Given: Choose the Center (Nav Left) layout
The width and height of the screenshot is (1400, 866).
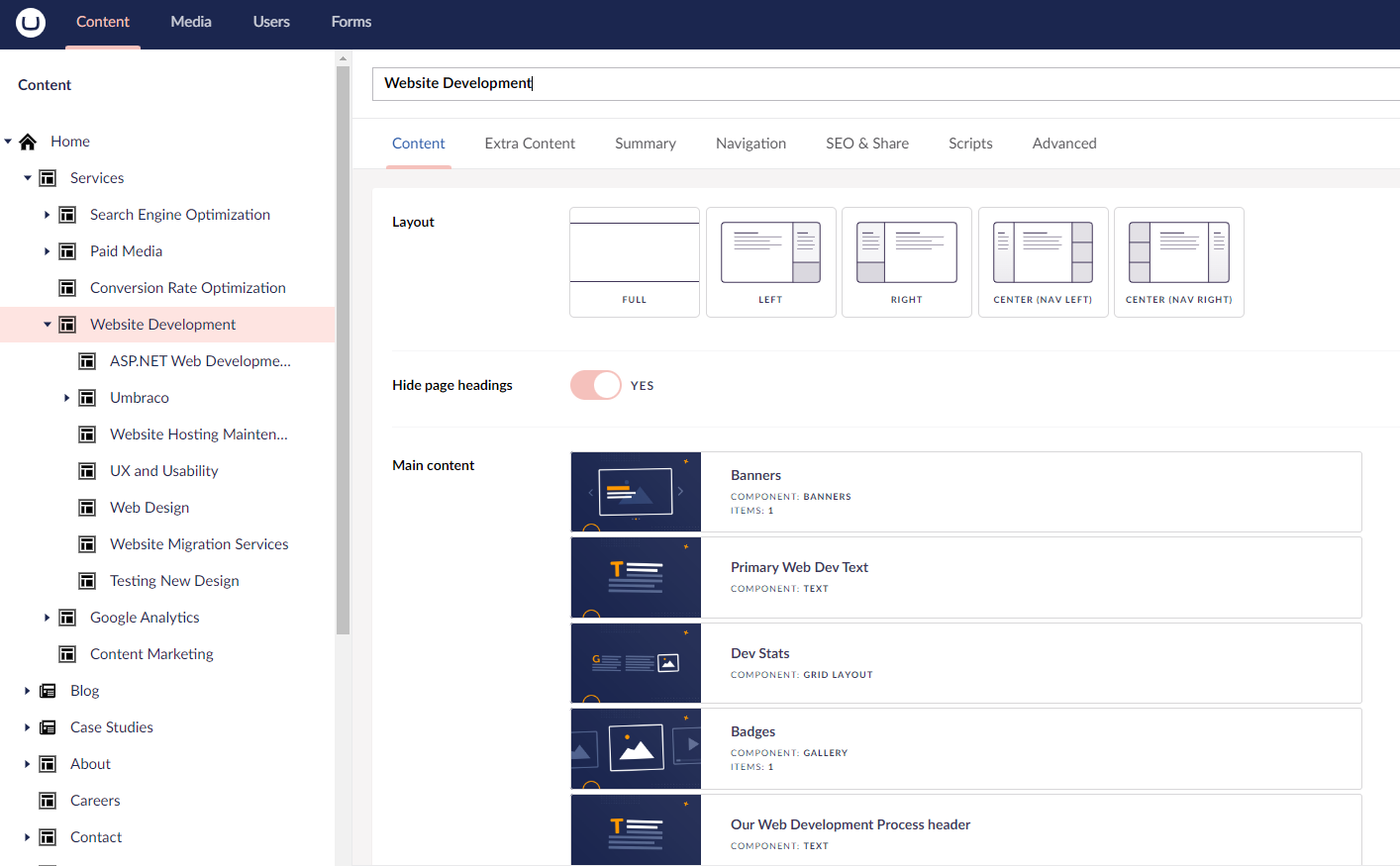Looking at the screenshot, I should click(x=1043, y=262).
